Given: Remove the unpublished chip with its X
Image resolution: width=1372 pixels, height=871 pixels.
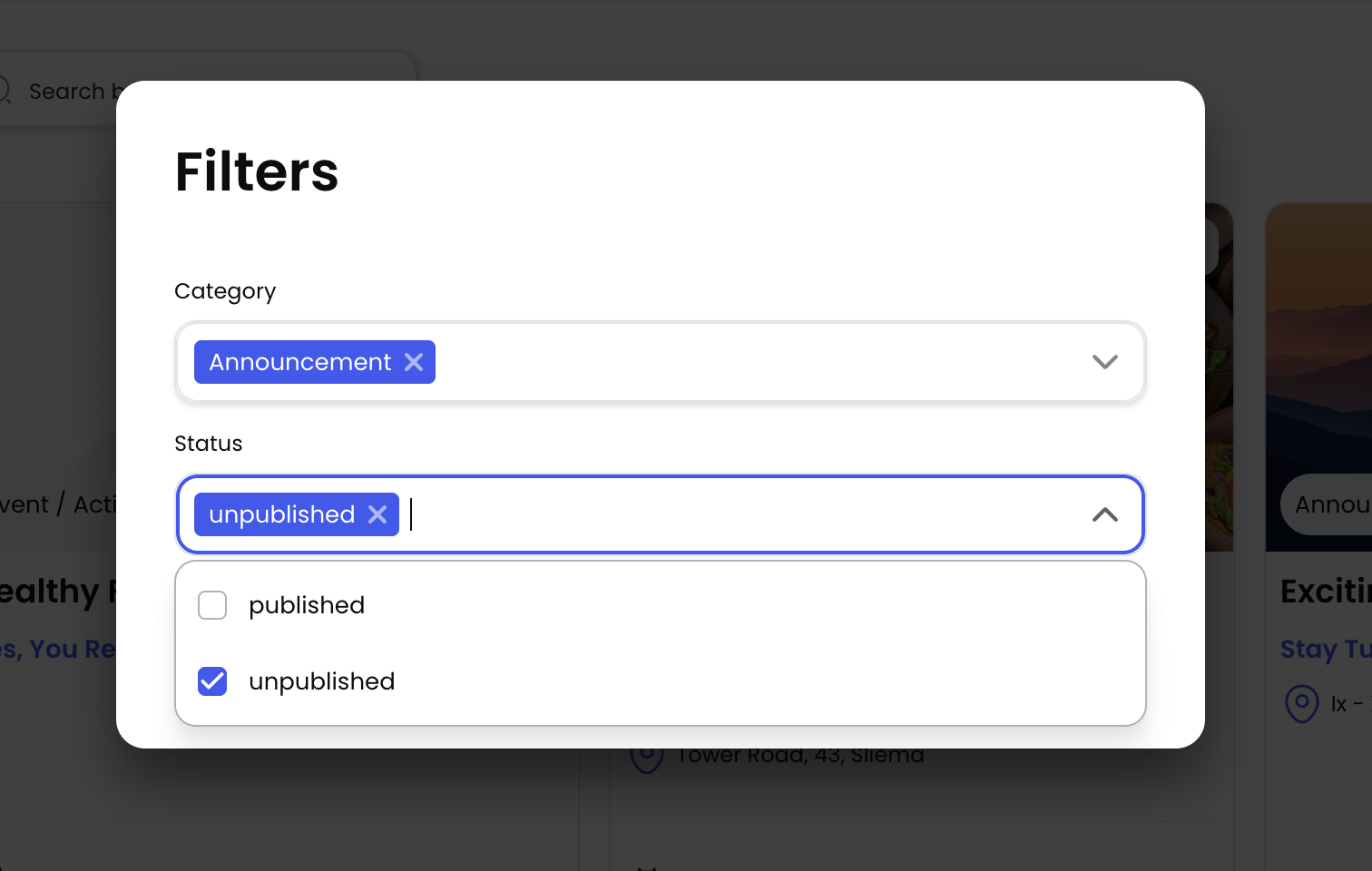Looking at the screenshot, I should pyautogui.click(x=377, y=514).
